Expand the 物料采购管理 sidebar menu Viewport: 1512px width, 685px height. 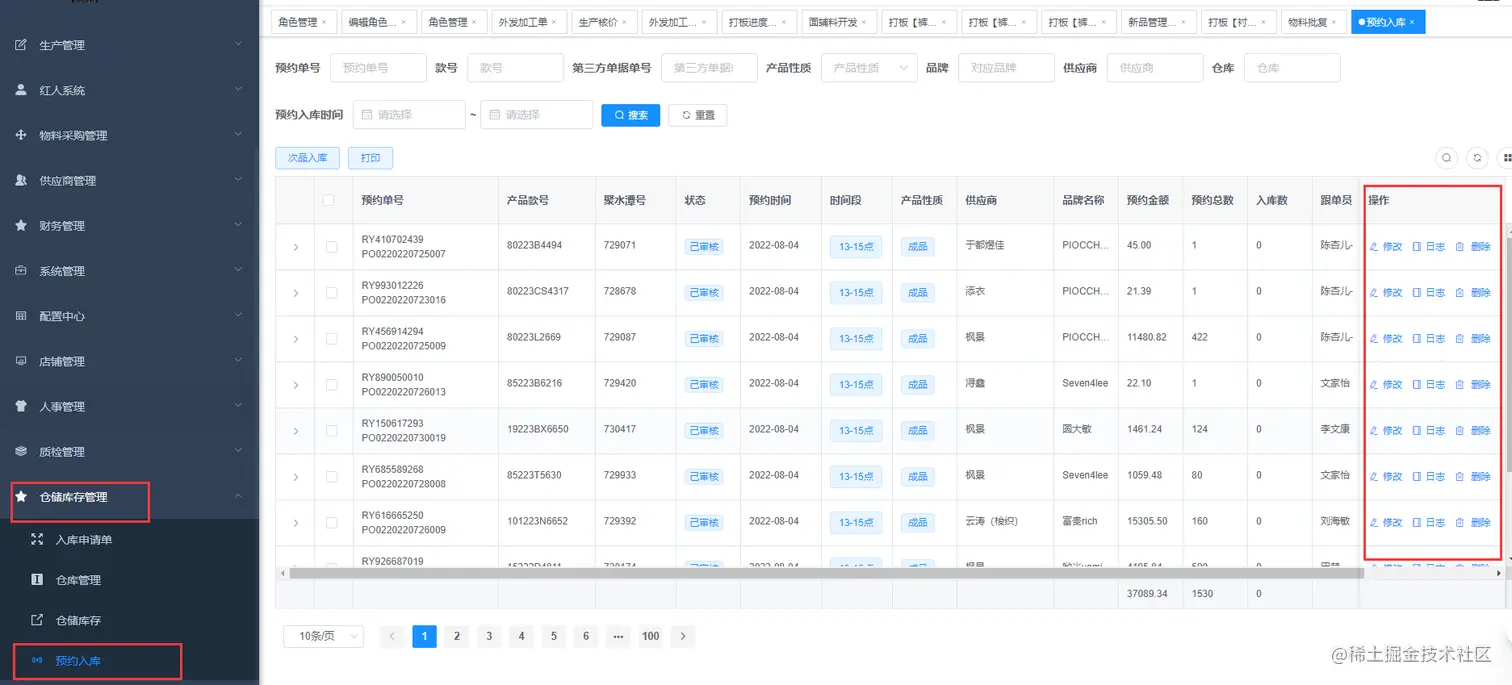click(129, 135)
